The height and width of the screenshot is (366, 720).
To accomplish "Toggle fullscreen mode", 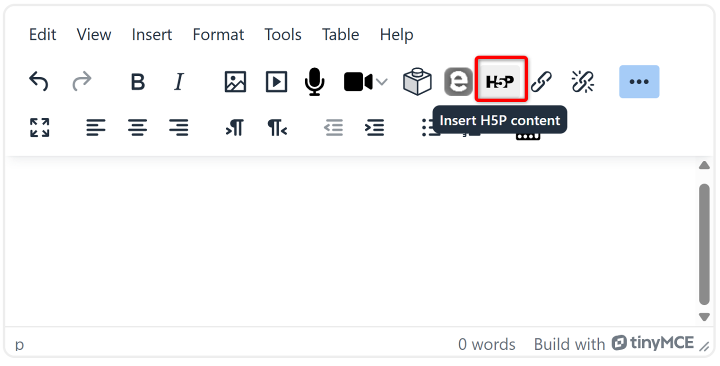I will [x=39, y=127].
